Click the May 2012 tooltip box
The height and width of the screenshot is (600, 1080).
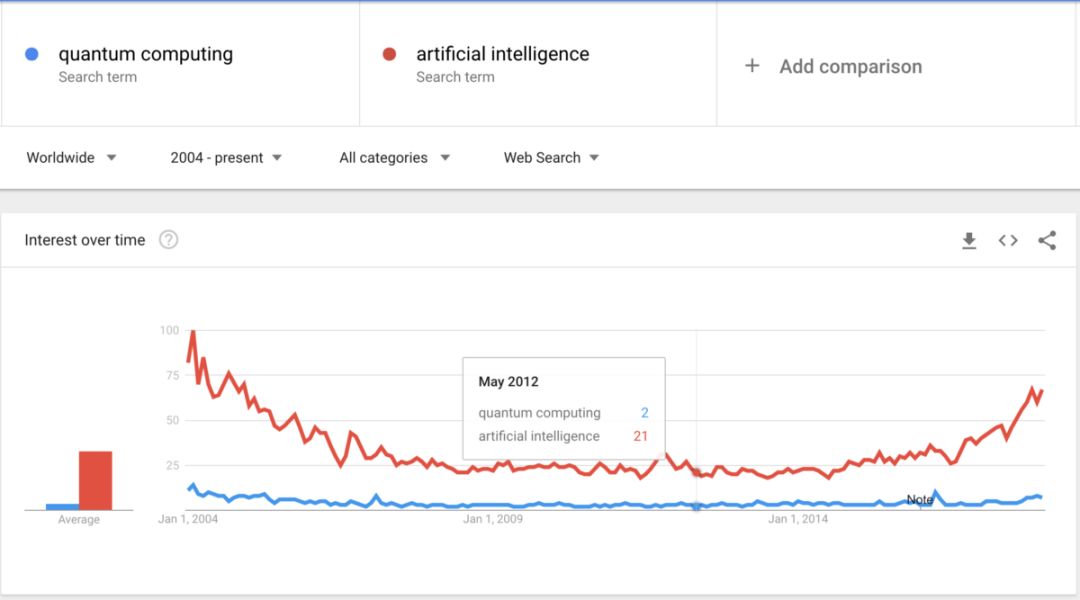(563, 410)
